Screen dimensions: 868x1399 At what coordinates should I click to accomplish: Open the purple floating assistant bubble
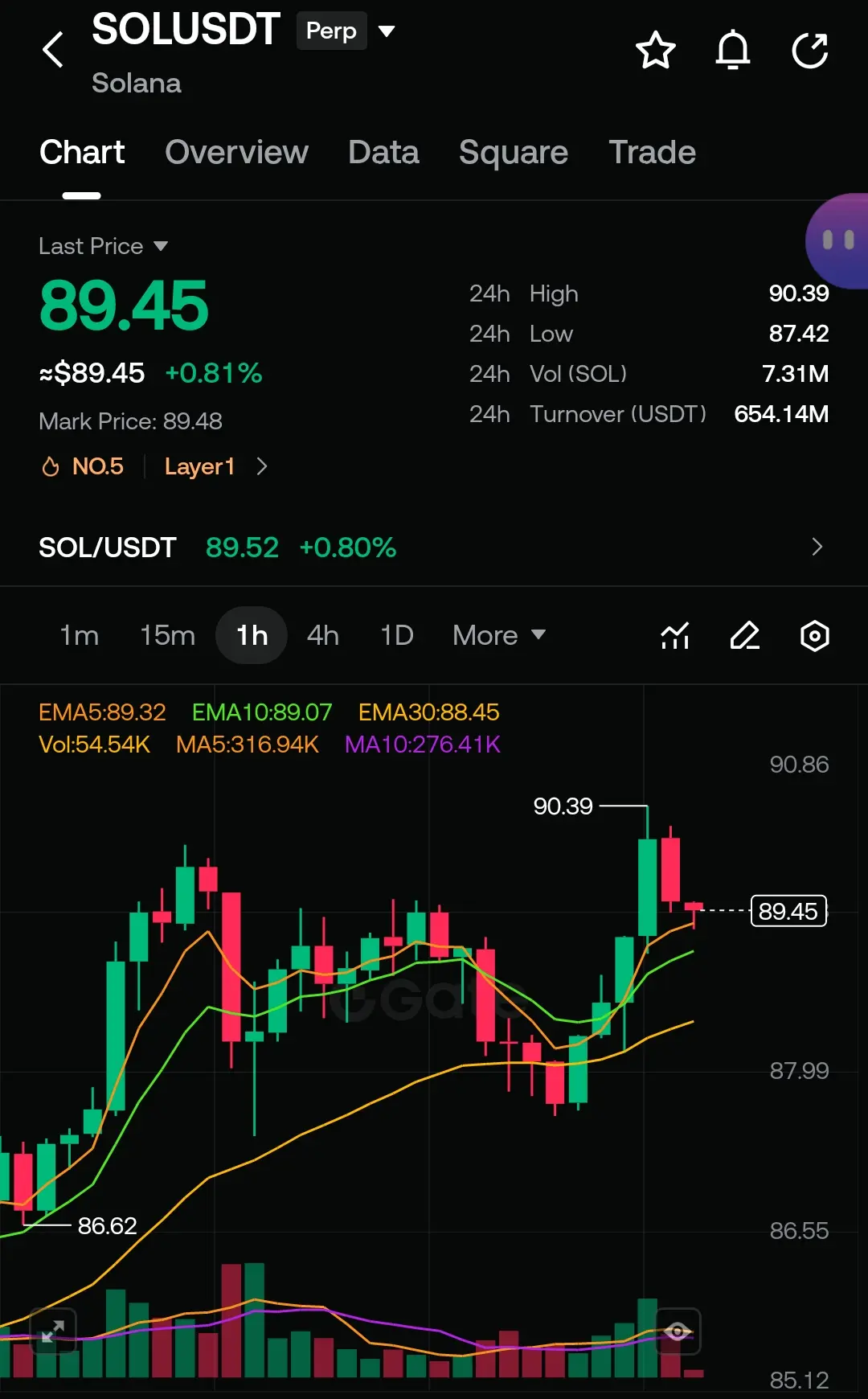tap(837, 240)
